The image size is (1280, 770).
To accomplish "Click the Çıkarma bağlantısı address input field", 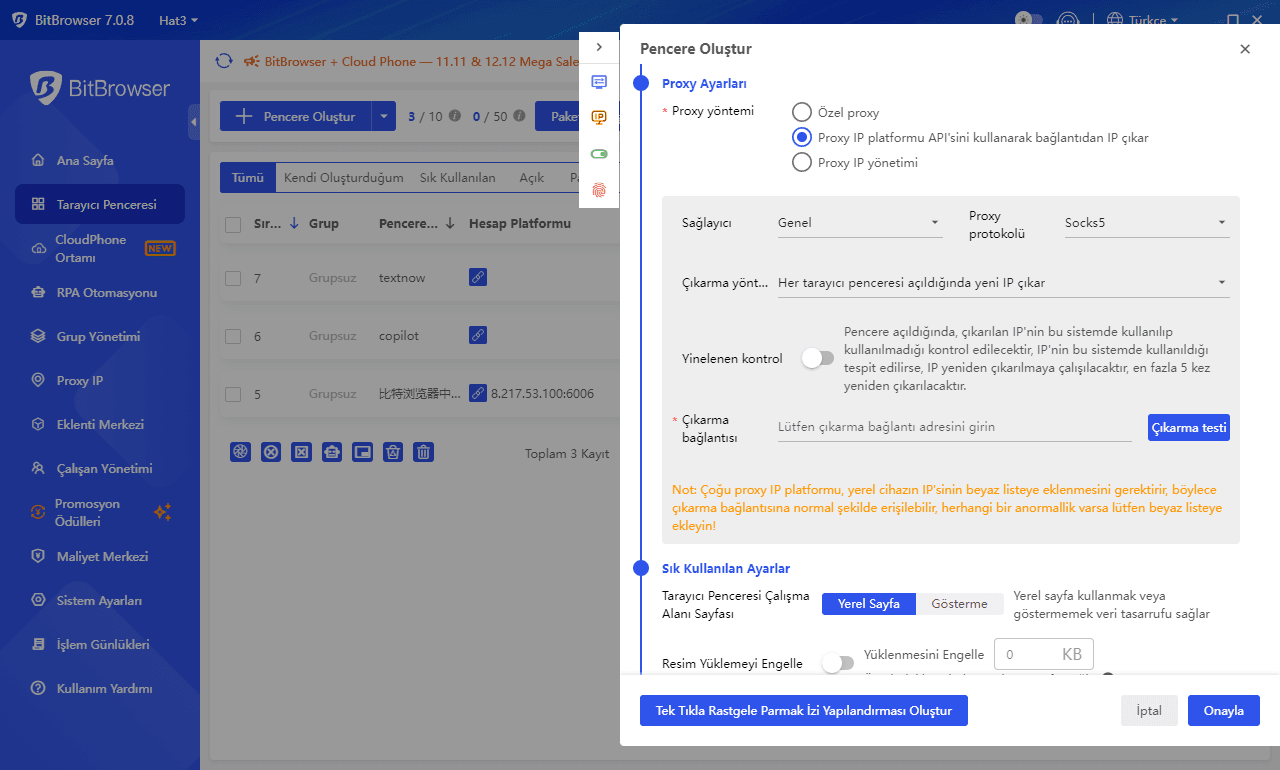I will 953,427.
